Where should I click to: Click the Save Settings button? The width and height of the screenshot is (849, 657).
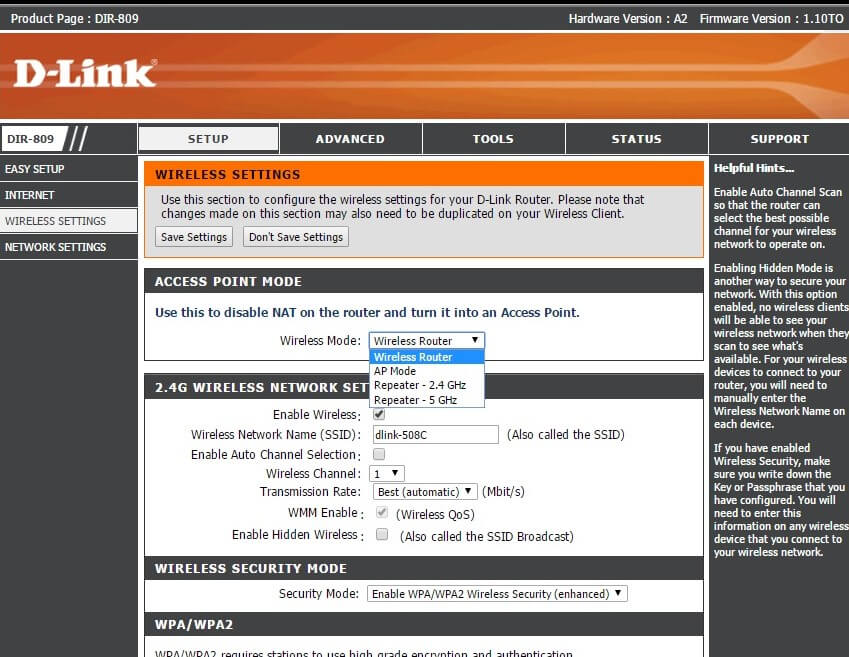click(x=194, y=237)
